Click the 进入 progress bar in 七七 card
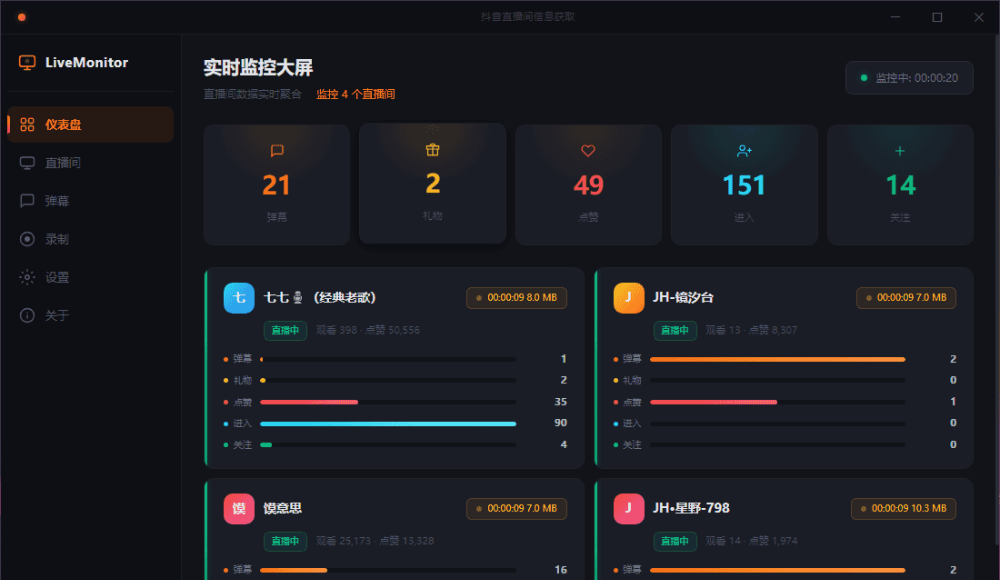The width and height of the screenshot is (1000, 580). click(388, 424)
